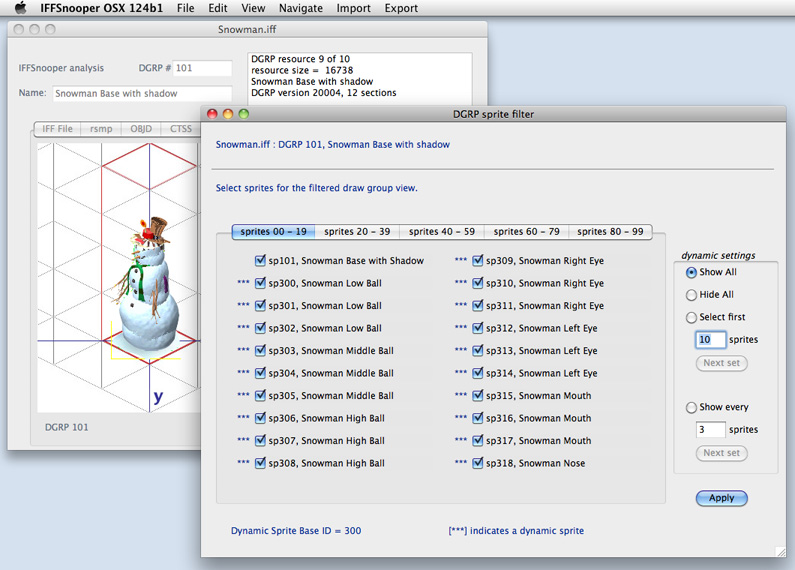Uncheck sp317 Snowman Mouth
This screenshot has height=570, width=795.
pos(478,440)
